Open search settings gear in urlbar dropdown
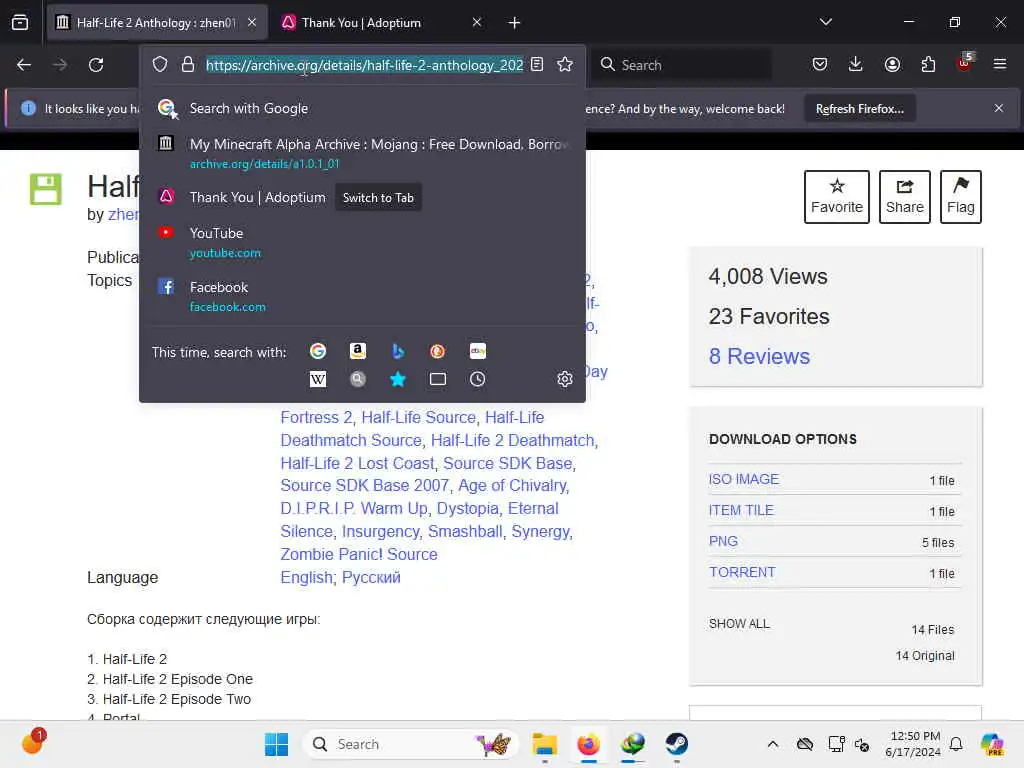1024x768 pixels. coord(565,379)
